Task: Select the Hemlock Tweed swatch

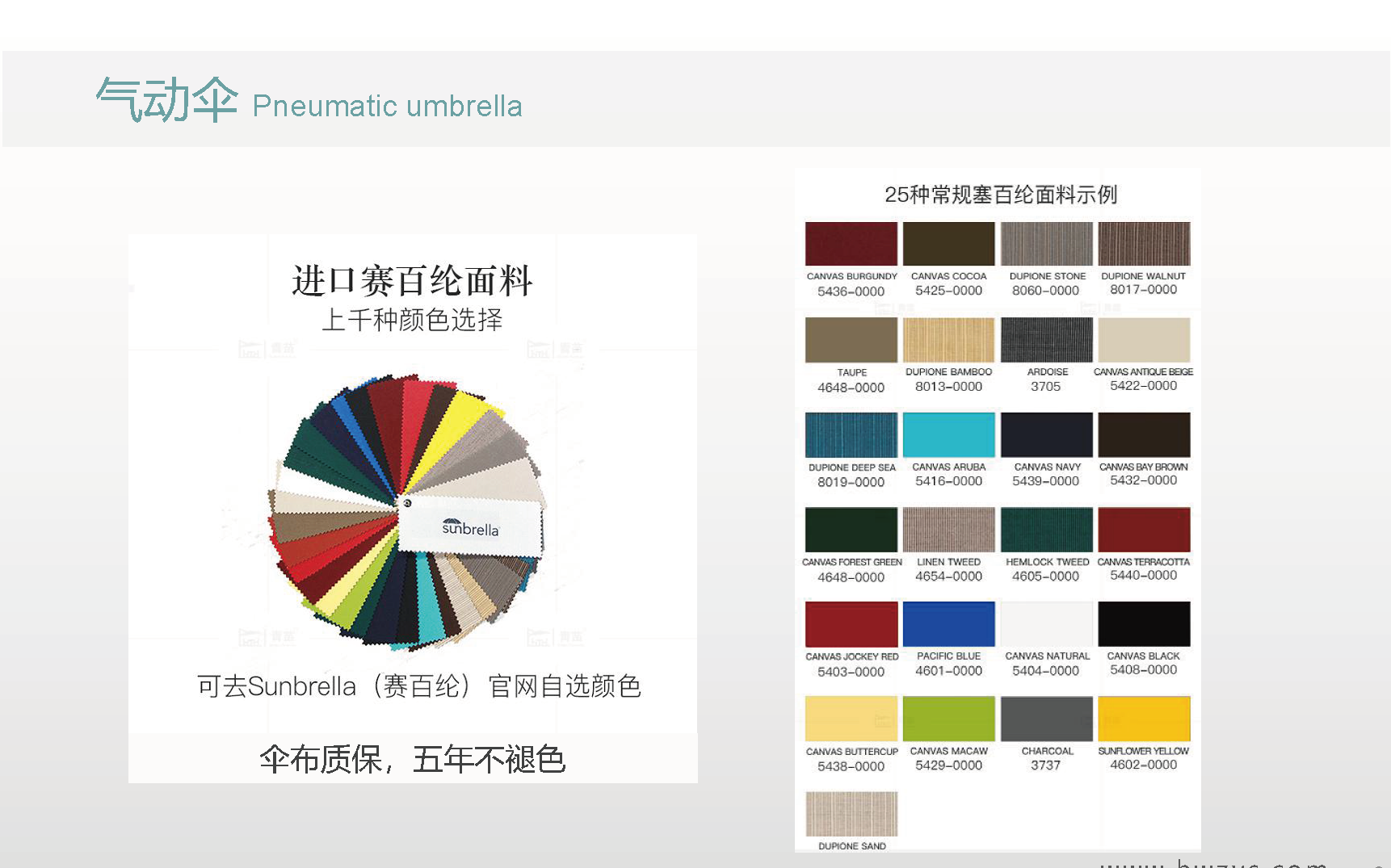Action: coord(1046,530)
